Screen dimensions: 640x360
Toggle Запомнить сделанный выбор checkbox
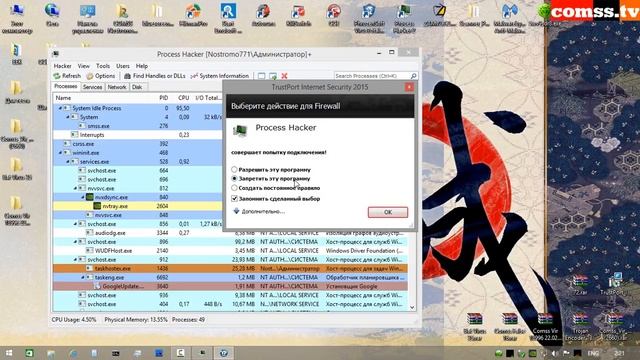[234, 198]
